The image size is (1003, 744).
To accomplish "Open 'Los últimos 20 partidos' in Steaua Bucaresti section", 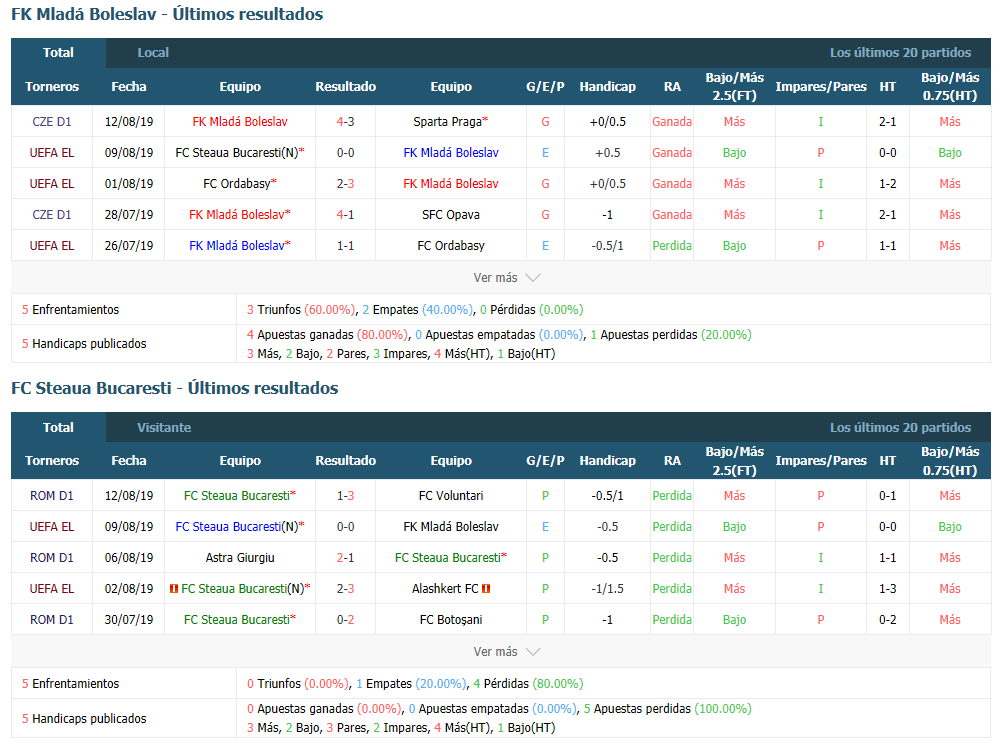I will 900,427.
